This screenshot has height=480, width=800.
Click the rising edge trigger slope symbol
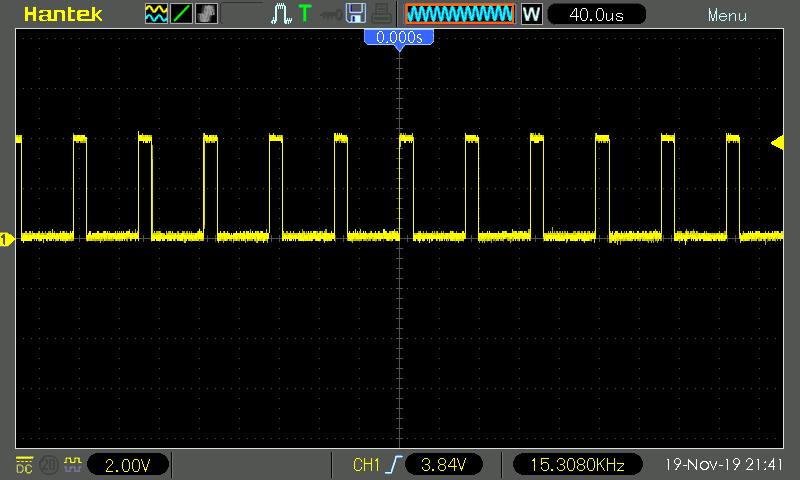(393, 465)
